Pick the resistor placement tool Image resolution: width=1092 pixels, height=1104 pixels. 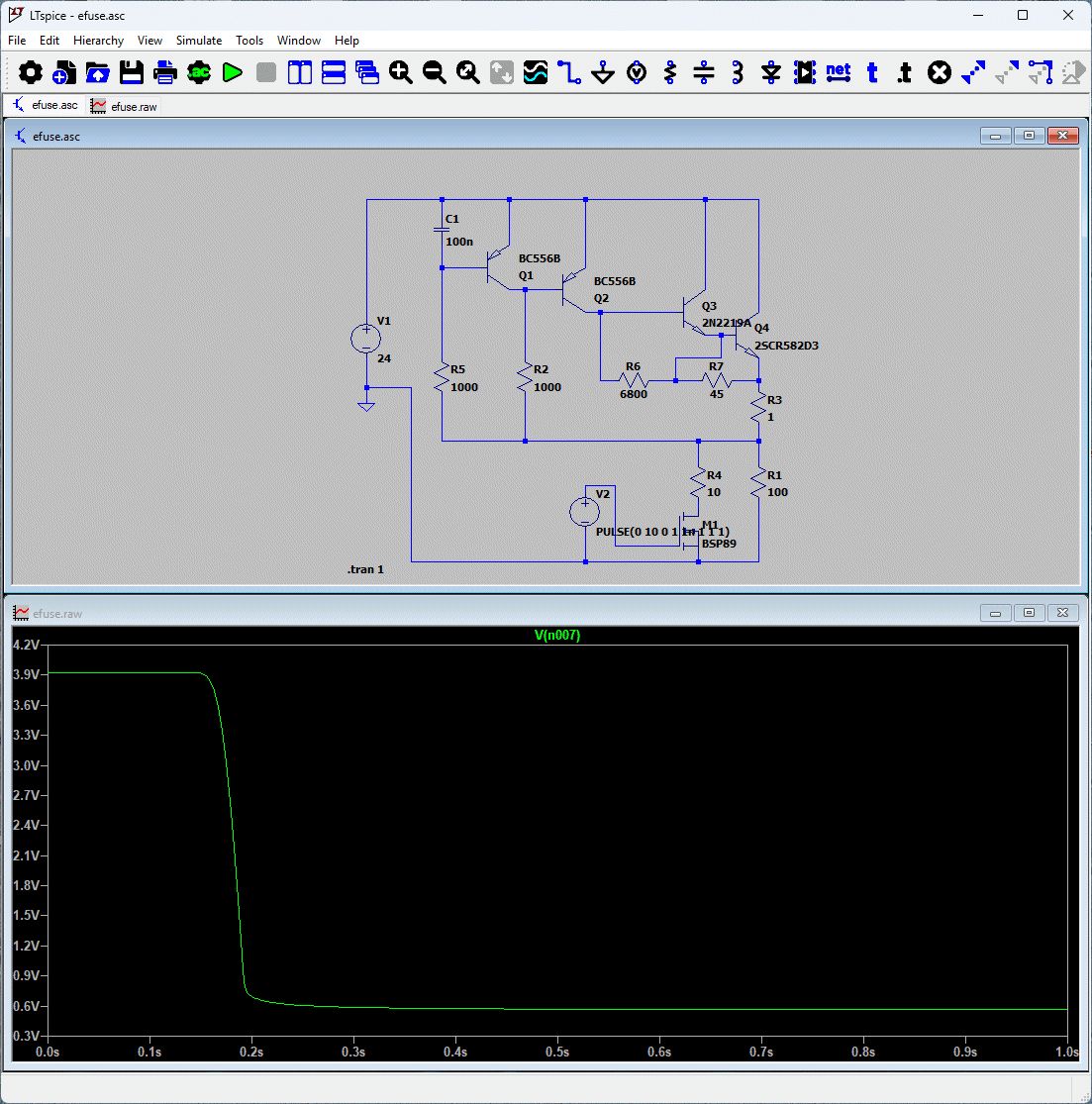click(670, 72)
